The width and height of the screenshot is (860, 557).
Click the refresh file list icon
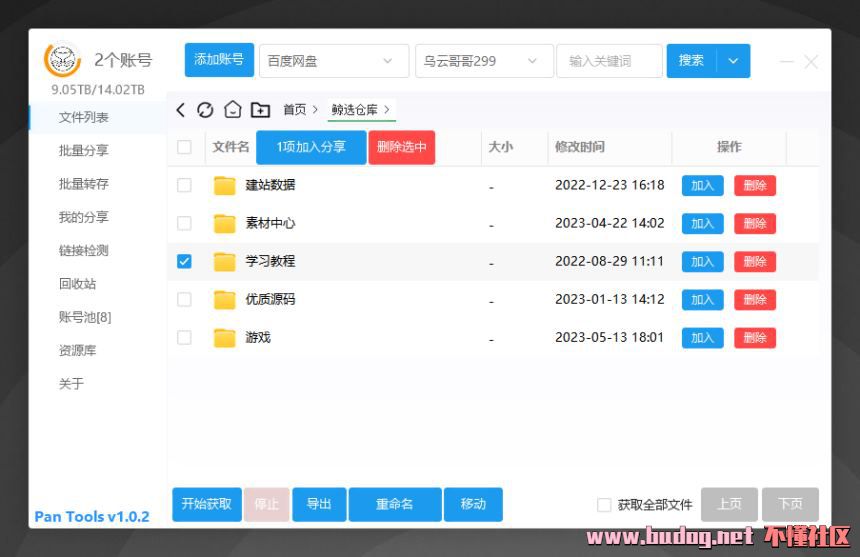pos(205,110)
